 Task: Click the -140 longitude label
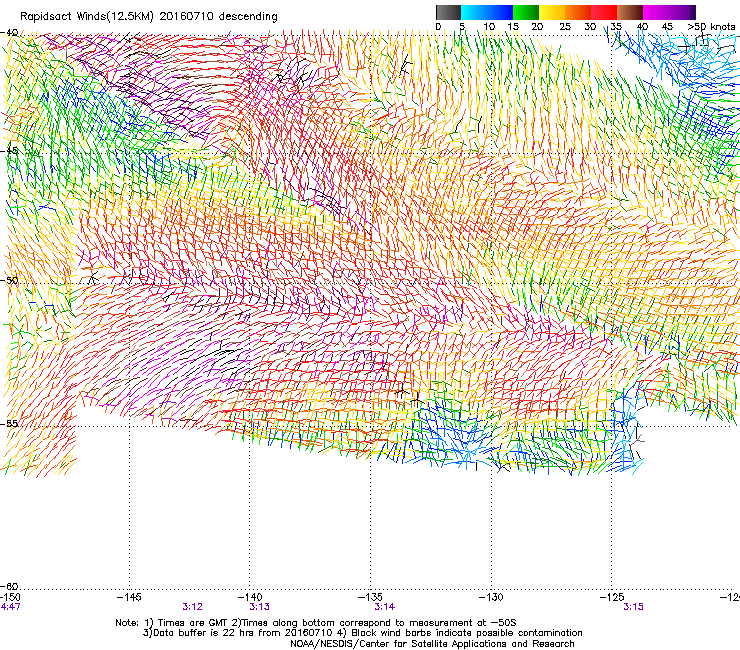pos(249,597)
